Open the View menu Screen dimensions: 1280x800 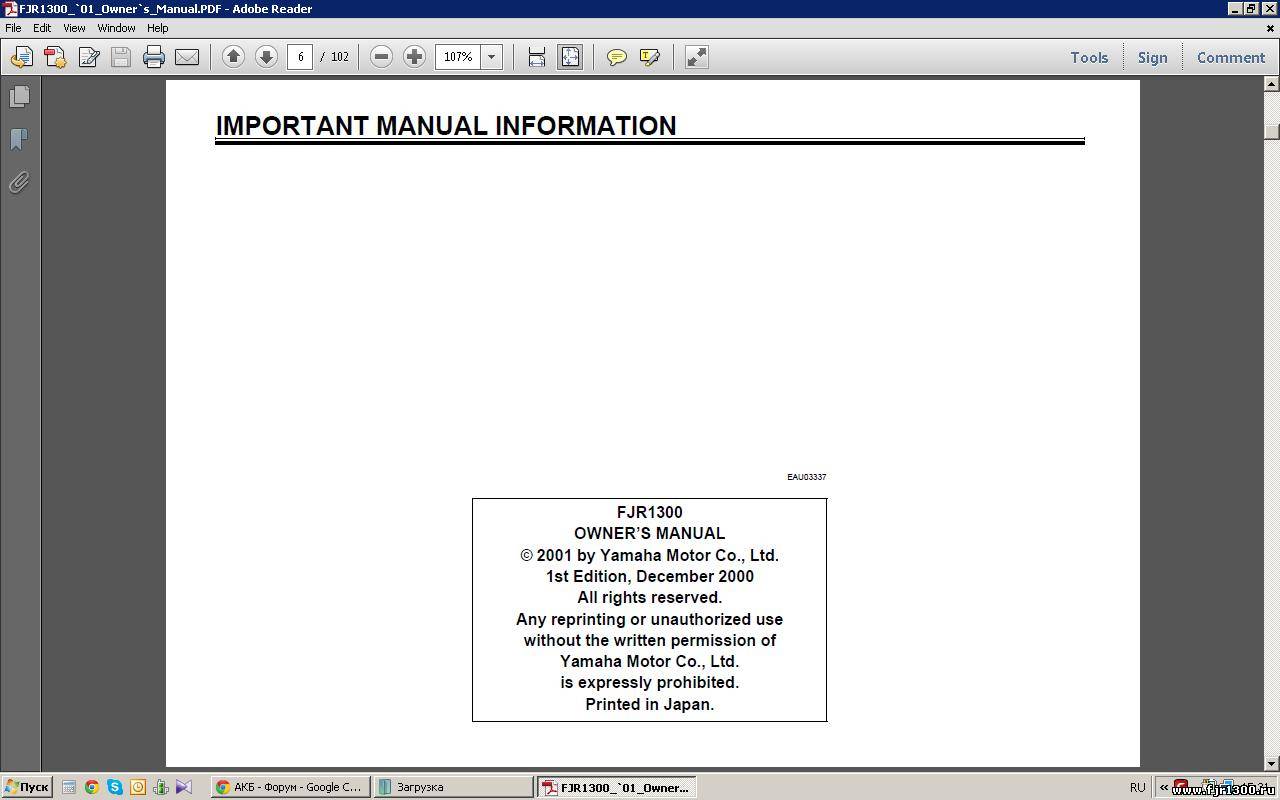tap(74, 28)
